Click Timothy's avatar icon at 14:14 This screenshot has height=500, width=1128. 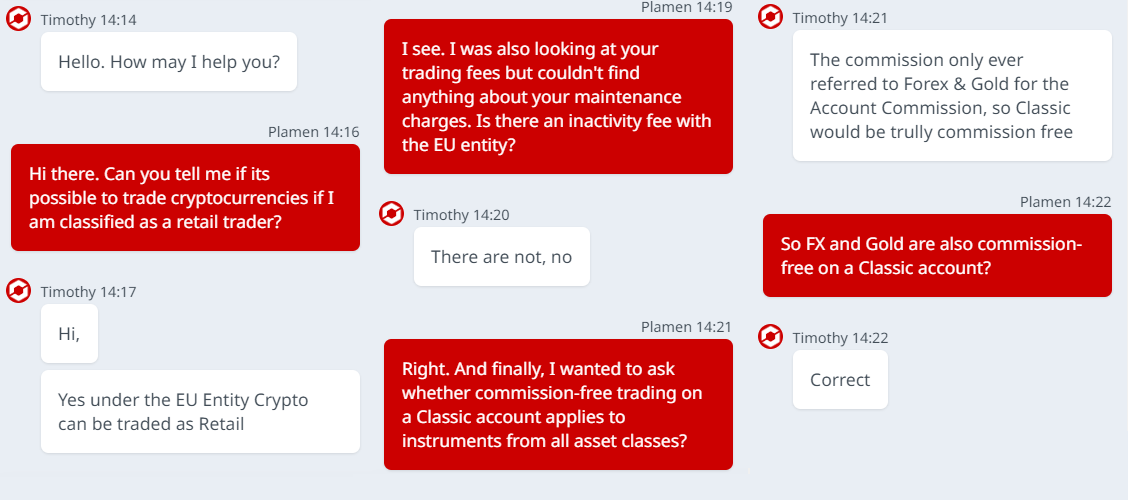click(18, 19)
